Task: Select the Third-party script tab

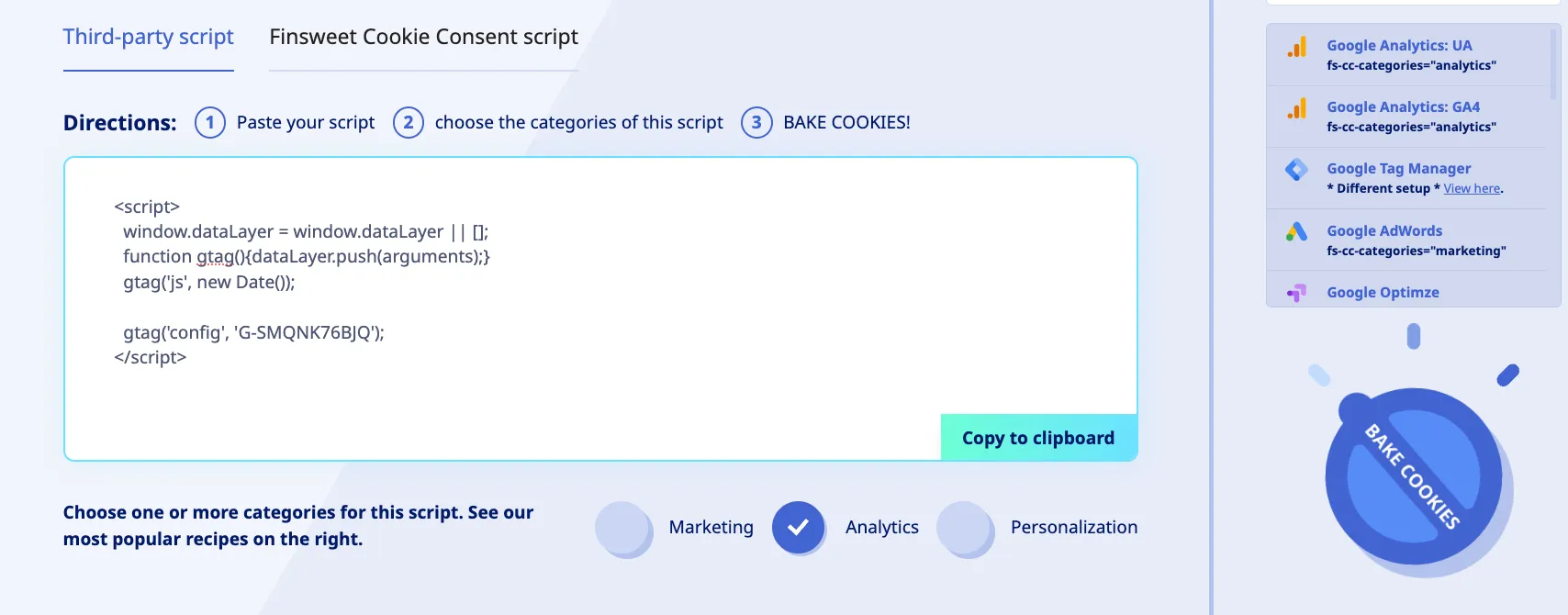Action: [x=148, y=36]
